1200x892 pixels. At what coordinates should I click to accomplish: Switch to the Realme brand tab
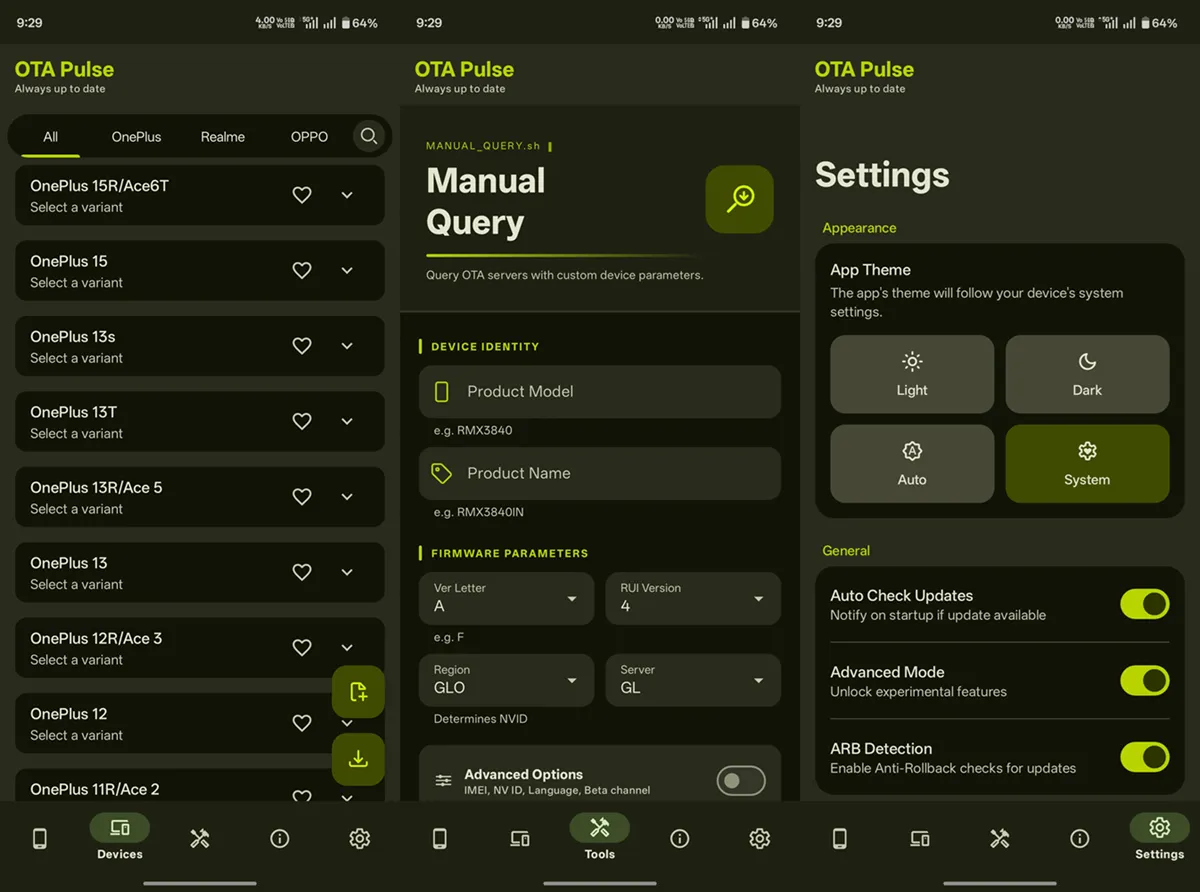tap(222, 137)
